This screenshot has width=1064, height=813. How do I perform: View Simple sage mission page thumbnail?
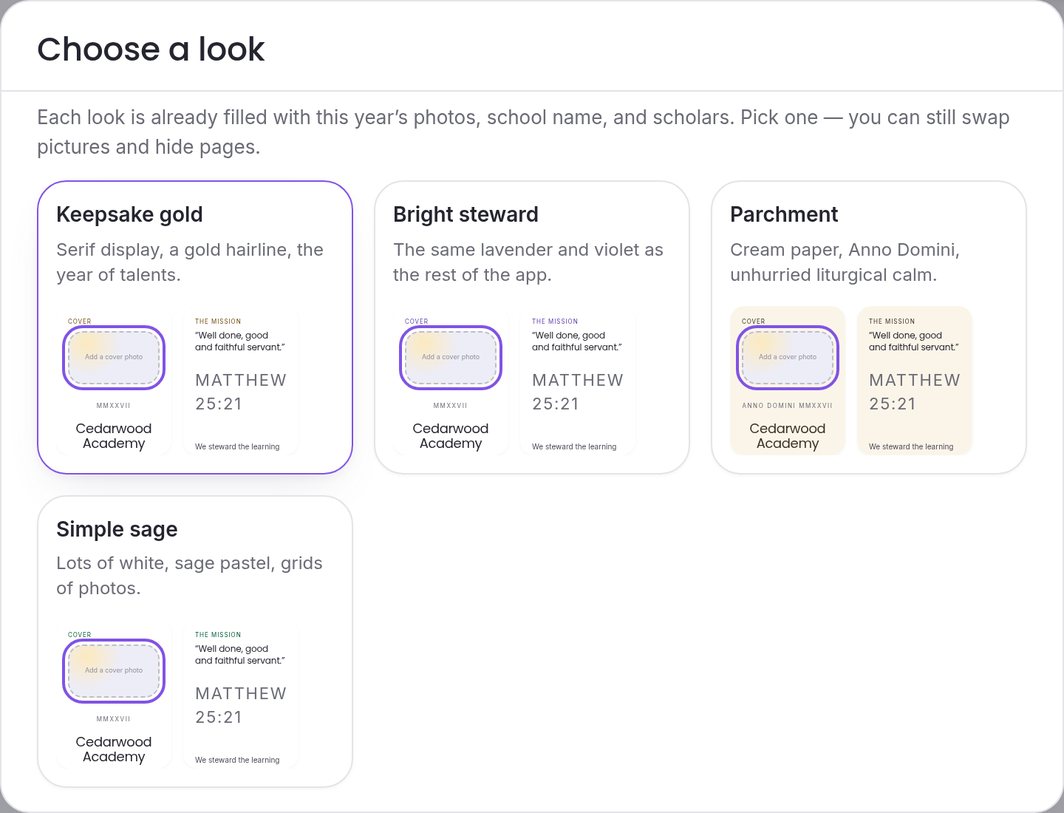point(241,694)
